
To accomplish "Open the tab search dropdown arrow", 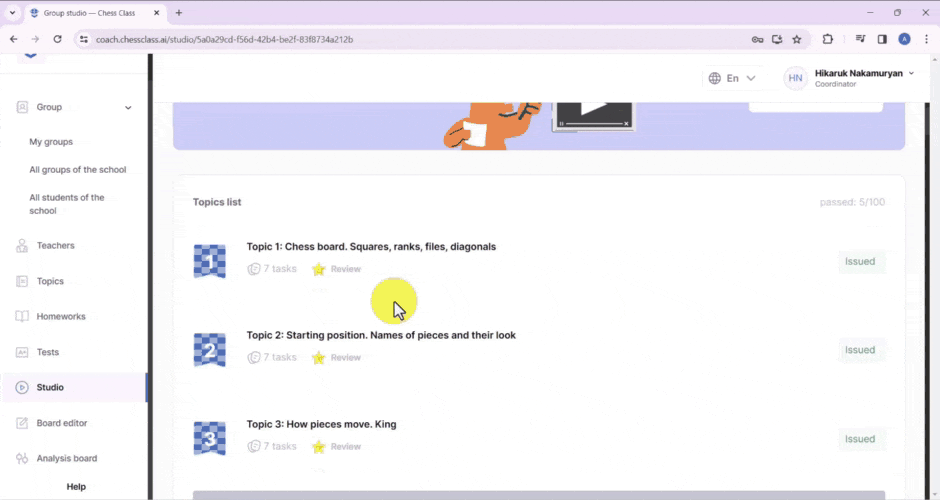I will point(12,13).
